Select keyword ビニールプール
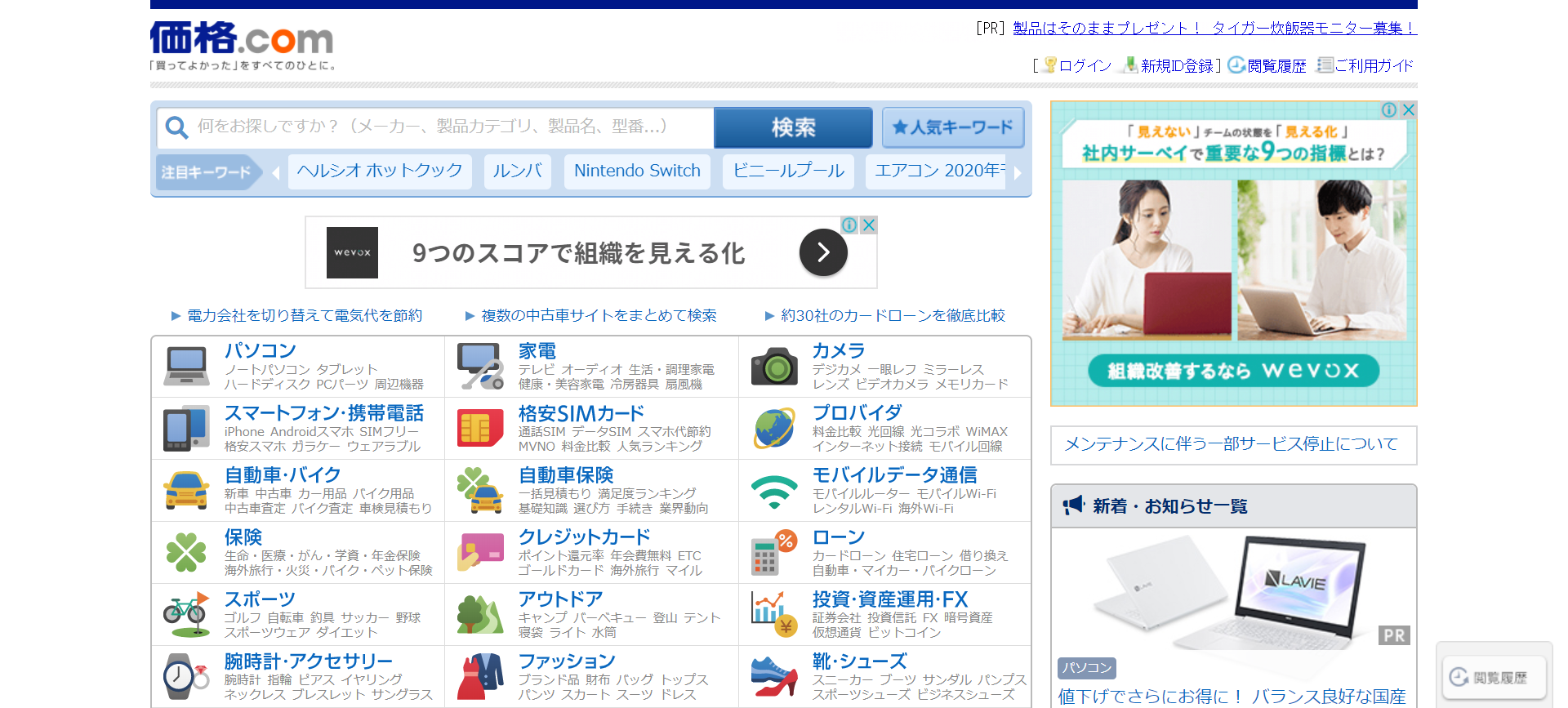 (x=788, y=171)
